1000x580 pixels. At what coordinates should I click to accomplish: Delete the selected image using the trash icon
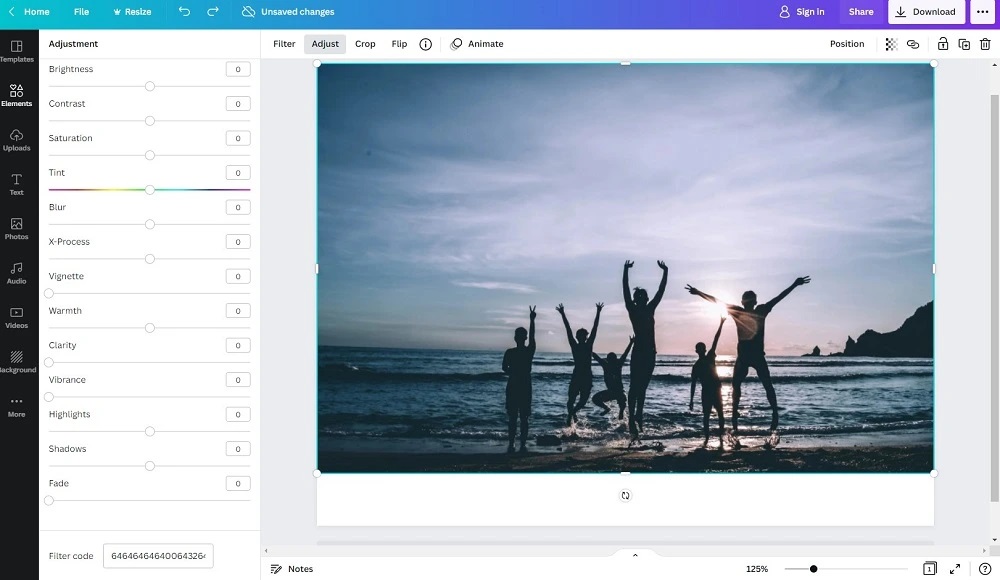pyautogui.click(x=986, y=44)
